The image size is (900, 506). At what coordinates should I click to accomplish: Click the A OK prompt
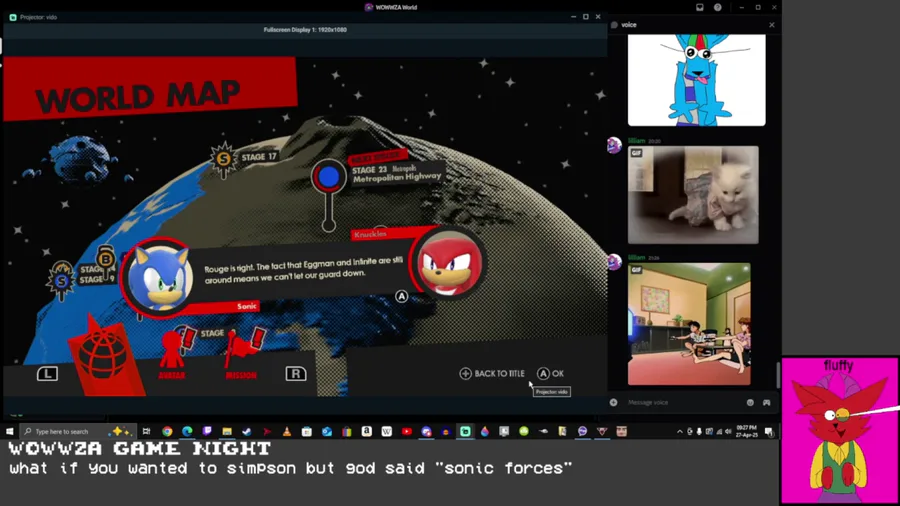[x=550, y=373]
